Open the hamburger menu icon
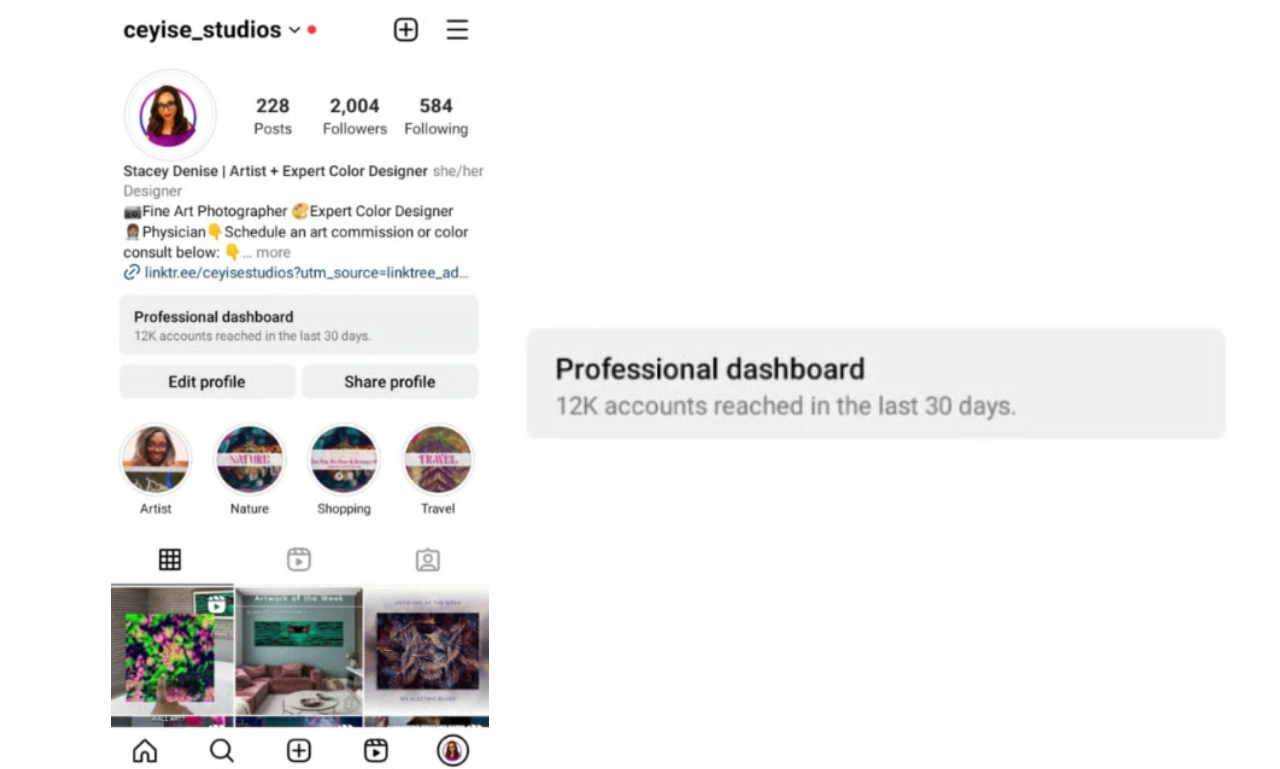Viewport: 1280px width, 769px height. click(x=457, y=30)
